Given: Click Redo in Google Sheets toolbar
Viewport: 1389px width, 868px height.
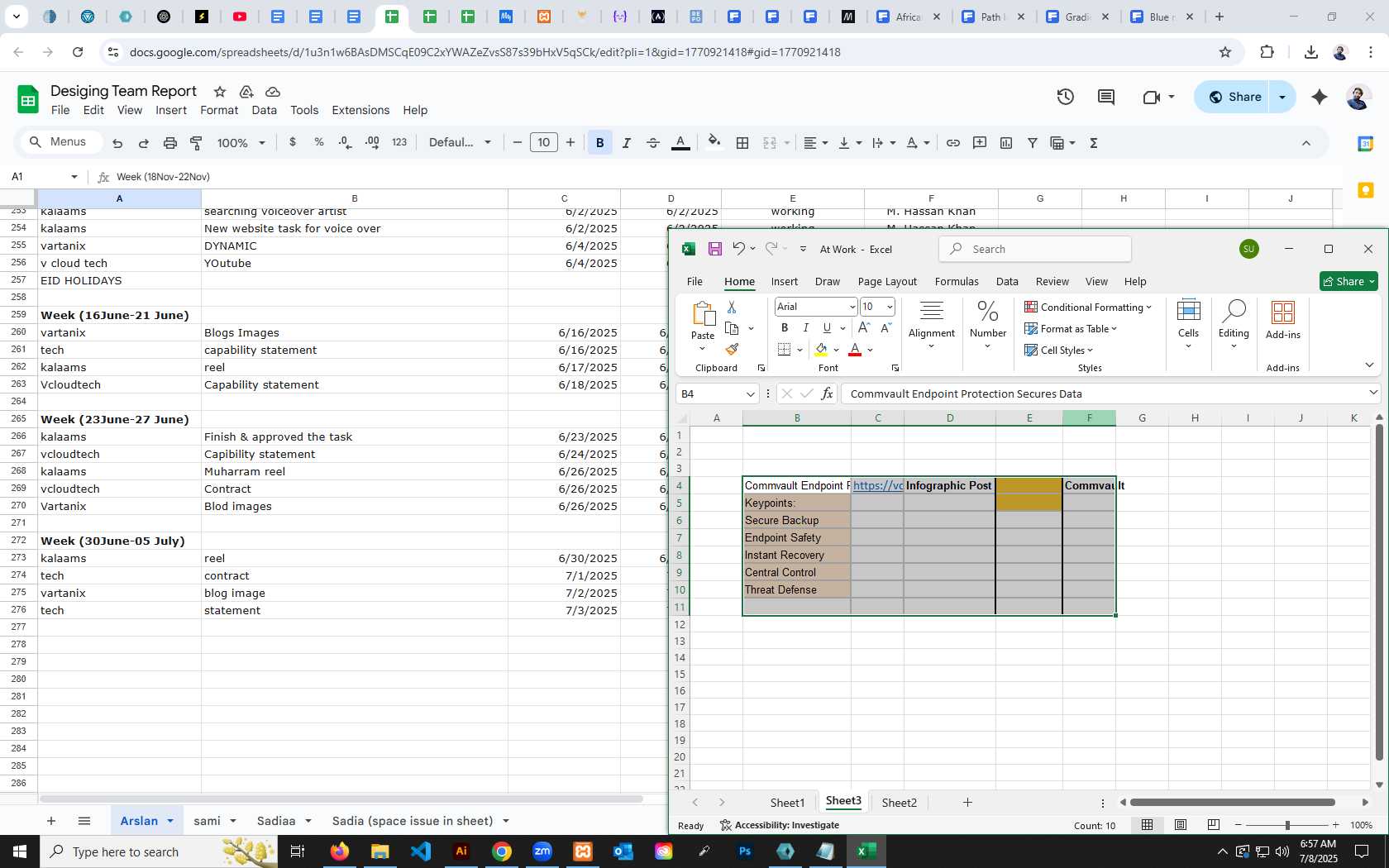Looking at the screenshot, I should pyautogui.click(x=144, y=143).
